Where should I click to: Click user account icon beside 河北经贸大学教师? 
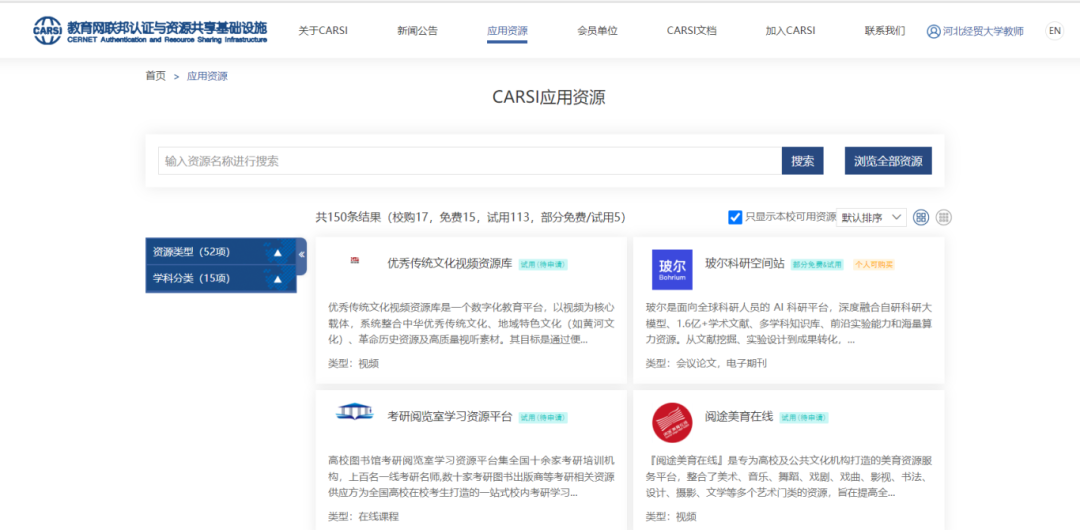(x=933, y=31)
